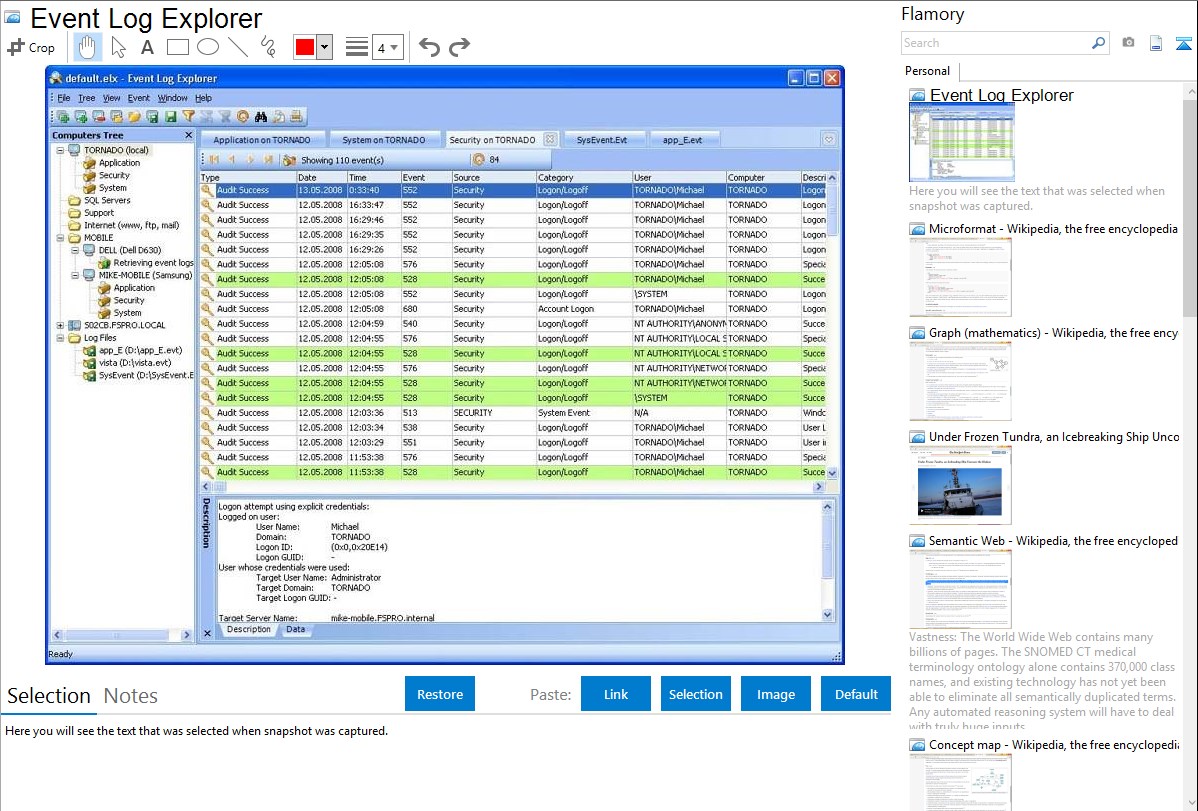This screenshot has width=1198, height=811.
Task: Switch to System on TORNADO tab
Action: [x=384, y=140]
